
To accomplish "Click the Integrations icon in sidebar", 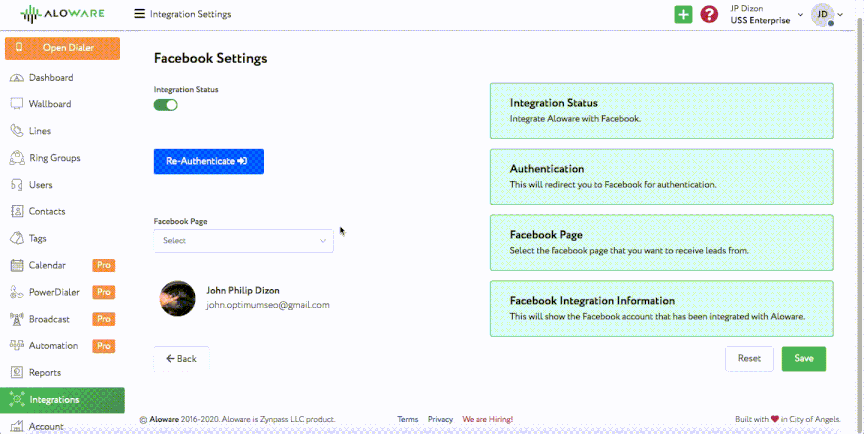I will (17, 399).
